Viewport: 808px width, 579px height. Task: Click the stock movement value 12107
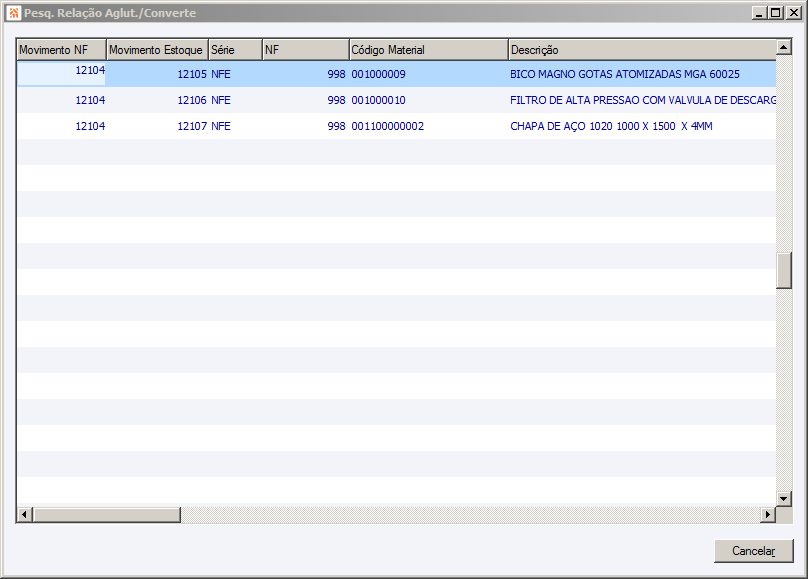[192, 126]
